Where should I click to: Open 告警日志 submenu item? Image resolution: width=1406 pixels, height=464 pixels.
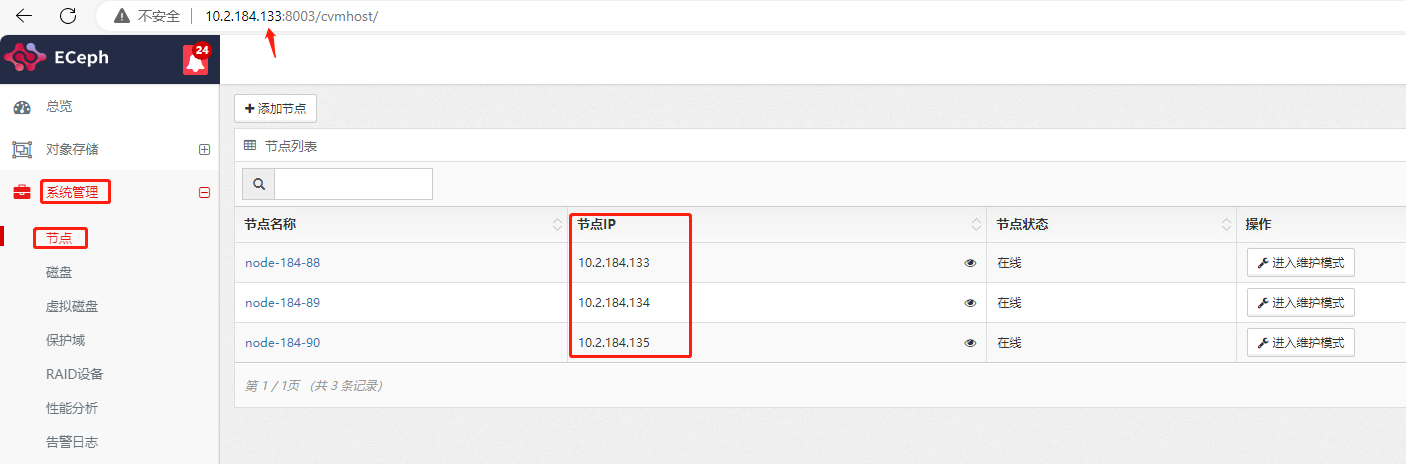[x=72, y=442]
